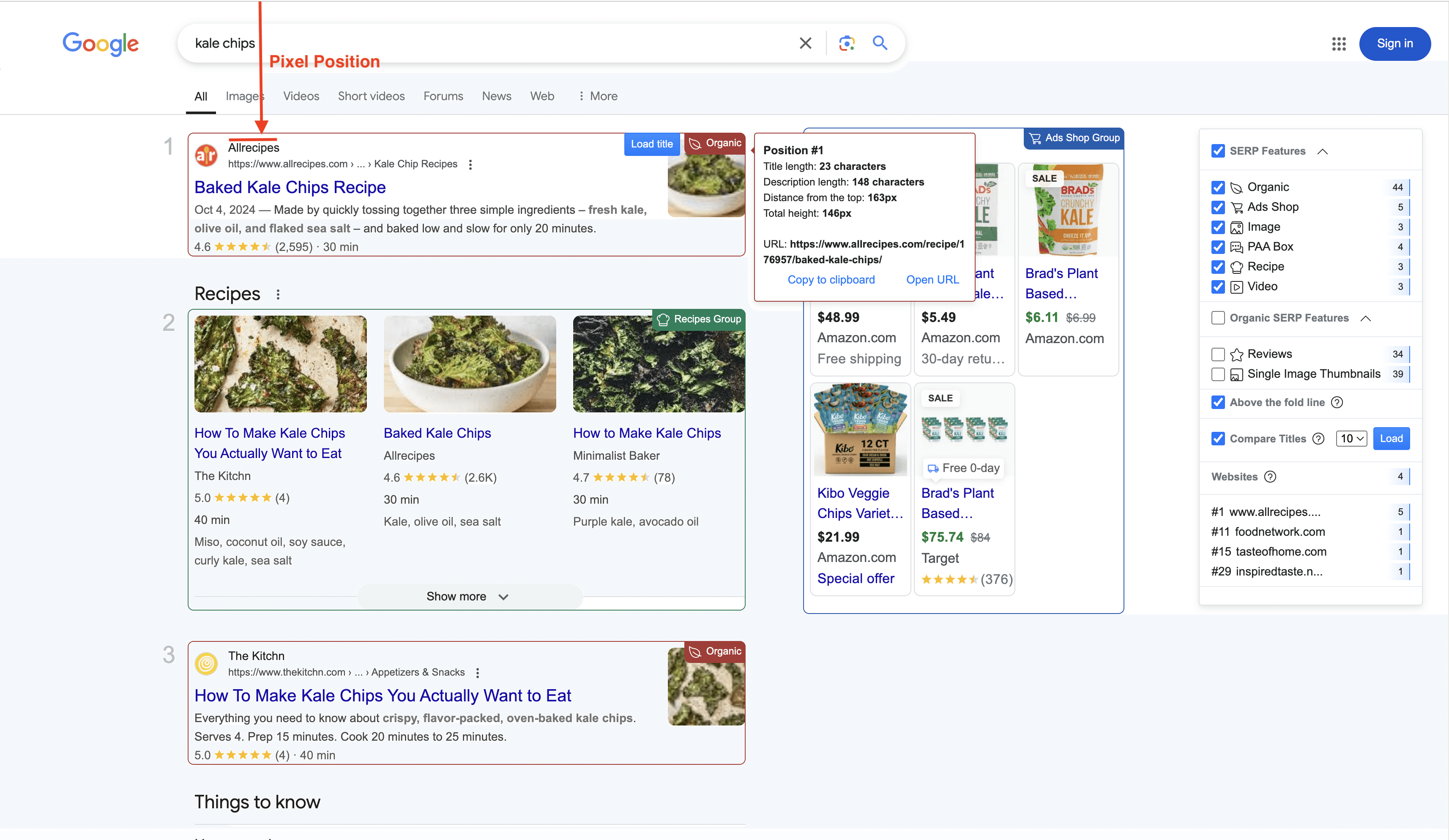Clear the search box with the X icon
Viewport: 1449px width, 840px height.
[805, 43]
